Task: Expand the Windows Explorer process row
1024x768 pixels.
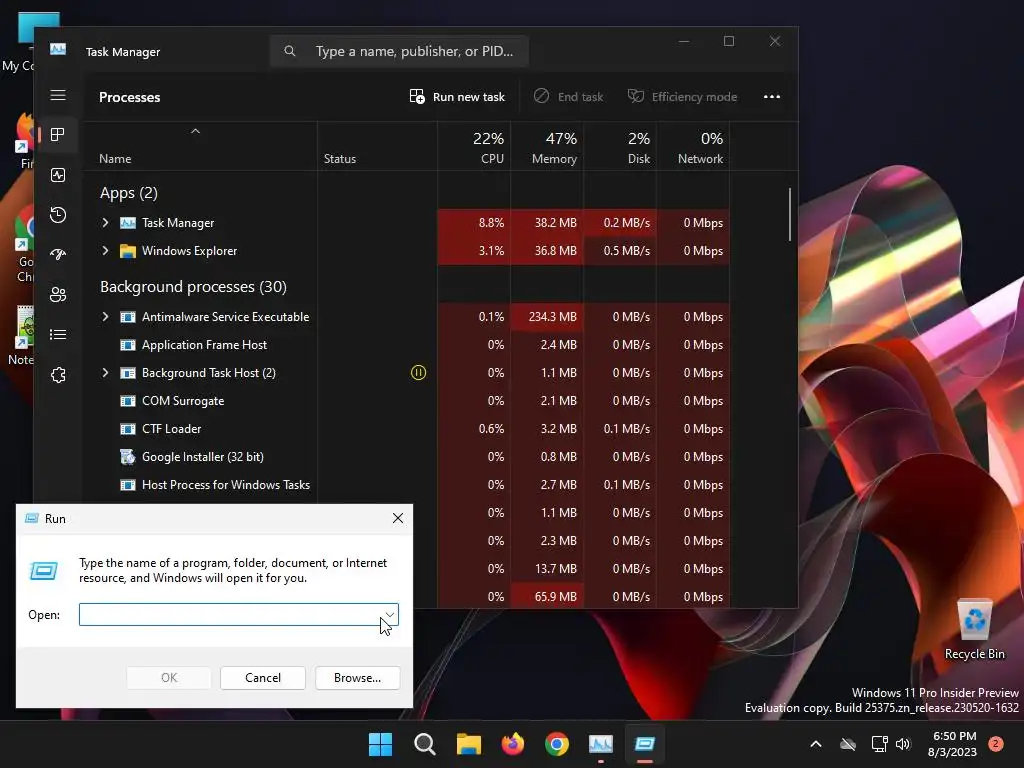Action: 105,251
